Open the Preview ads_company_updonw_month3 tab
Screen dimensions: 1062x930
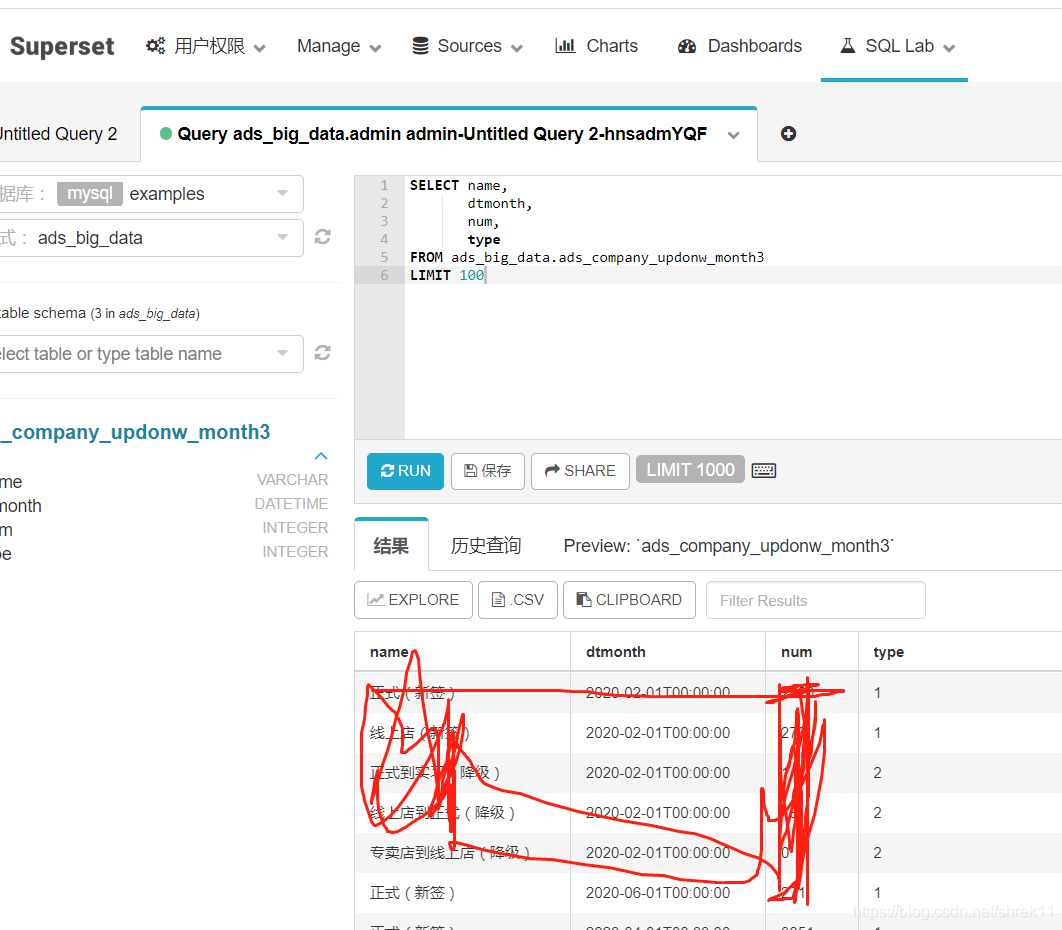pos(729,546)
